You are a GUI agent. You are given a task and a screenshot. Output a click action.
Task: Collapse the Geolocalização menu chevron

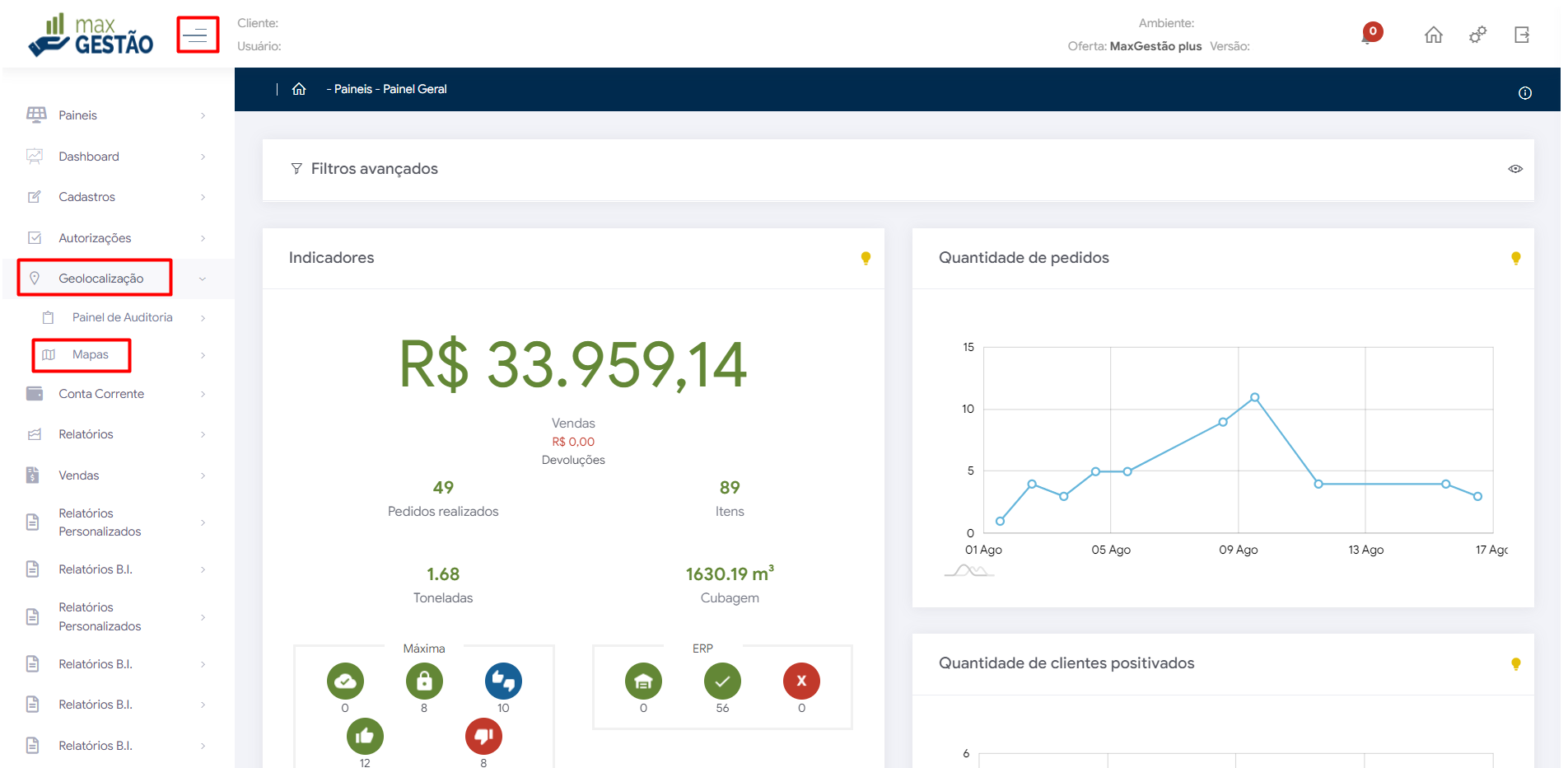click(x=203, y=279)
